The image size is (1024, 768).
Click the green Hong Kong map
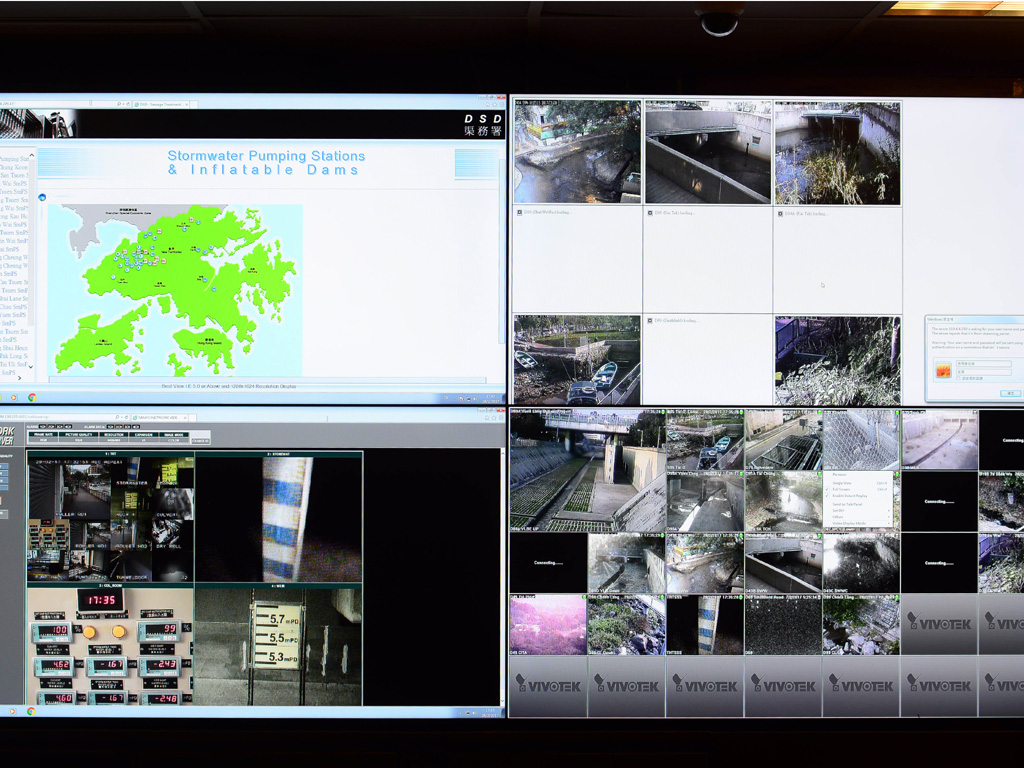pyautogui.click(x=175, y=291)
